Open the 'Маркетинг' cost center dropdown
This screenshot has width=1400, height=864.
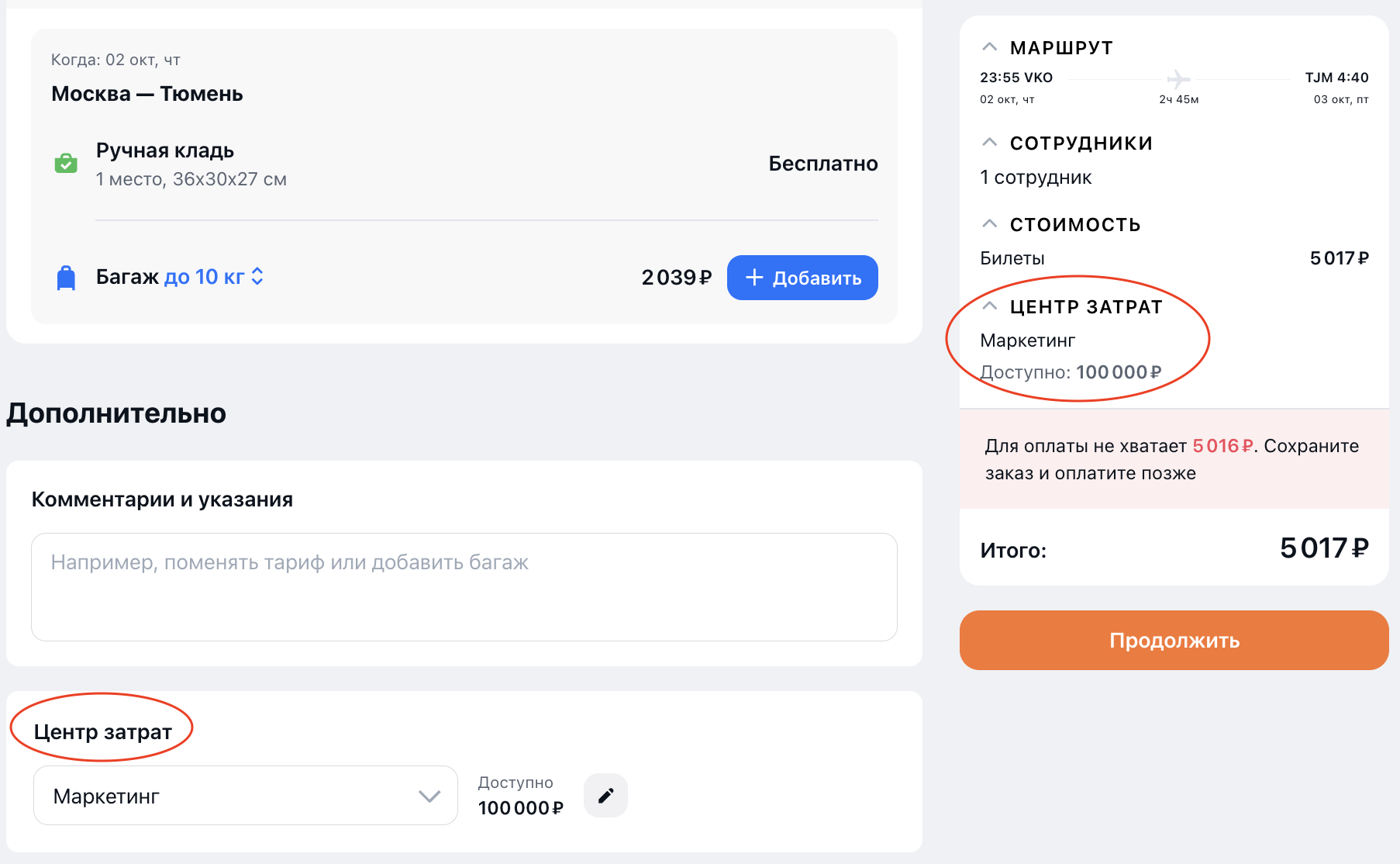tap(245, 796)
